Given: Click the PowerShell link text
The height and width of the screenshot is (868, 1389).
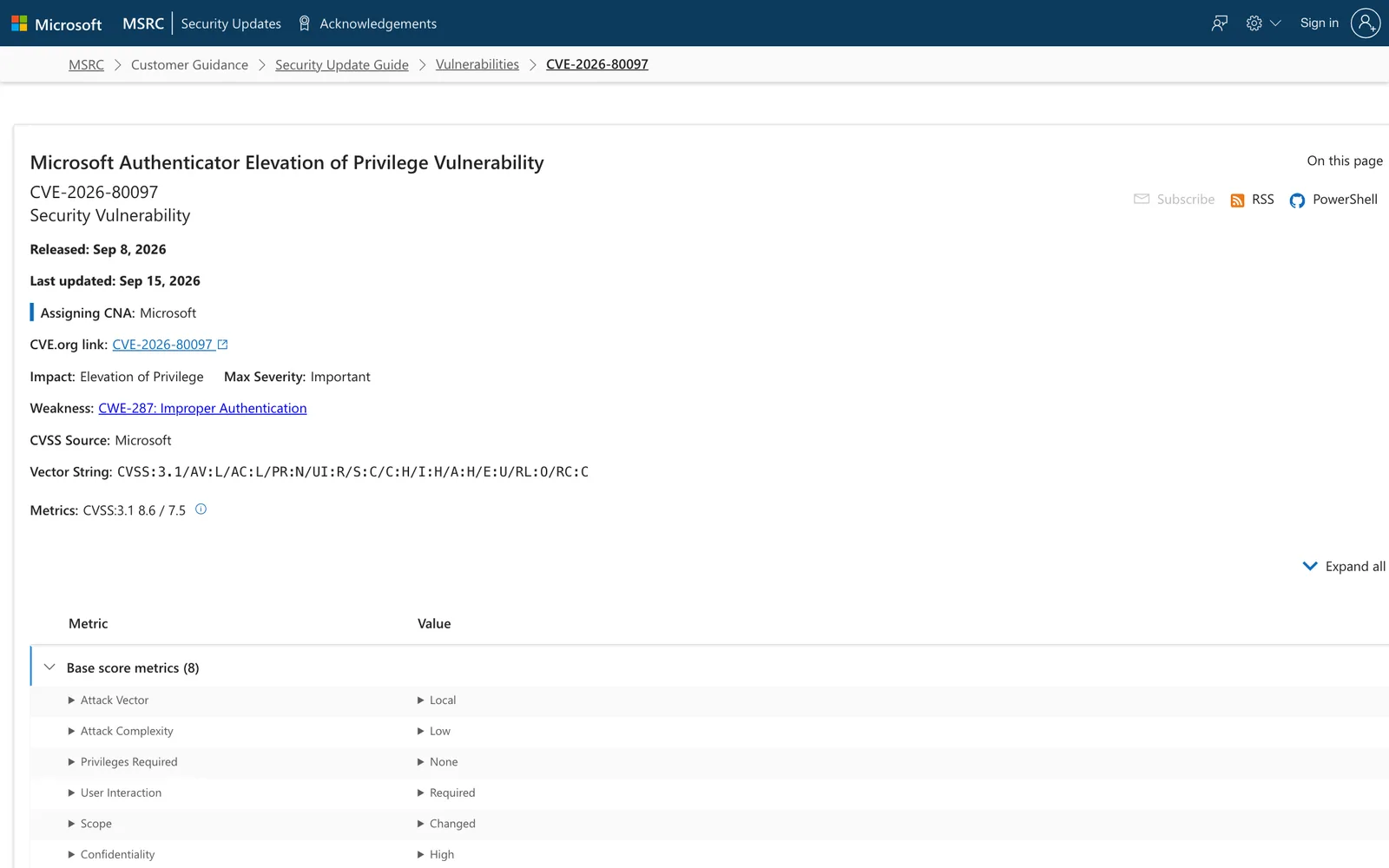Looking at the screenshot, I should tap(1345, 200).
